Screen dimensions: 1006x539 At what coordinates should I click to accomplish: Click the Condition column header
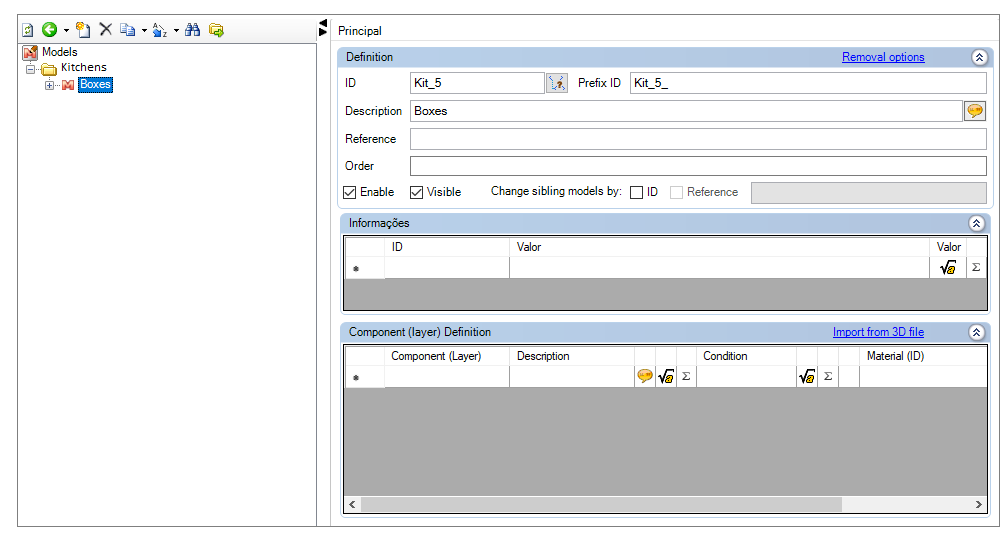click(x=746, y=356)
